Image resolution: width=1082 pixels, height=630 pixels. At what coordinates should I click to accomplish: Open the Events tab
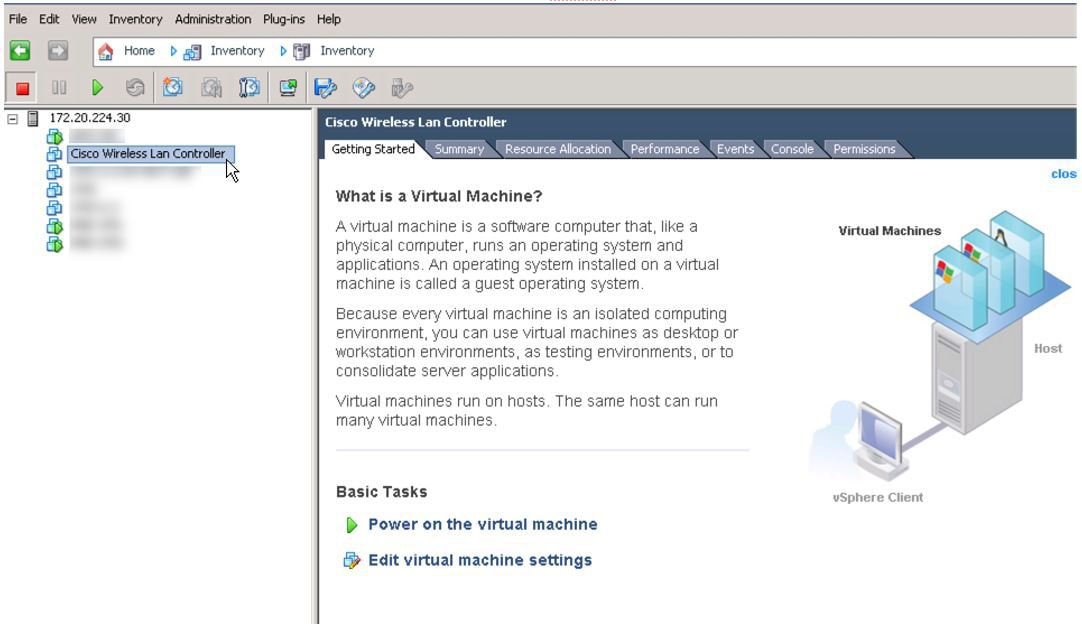pyautogui.click(x=735, y=149)
